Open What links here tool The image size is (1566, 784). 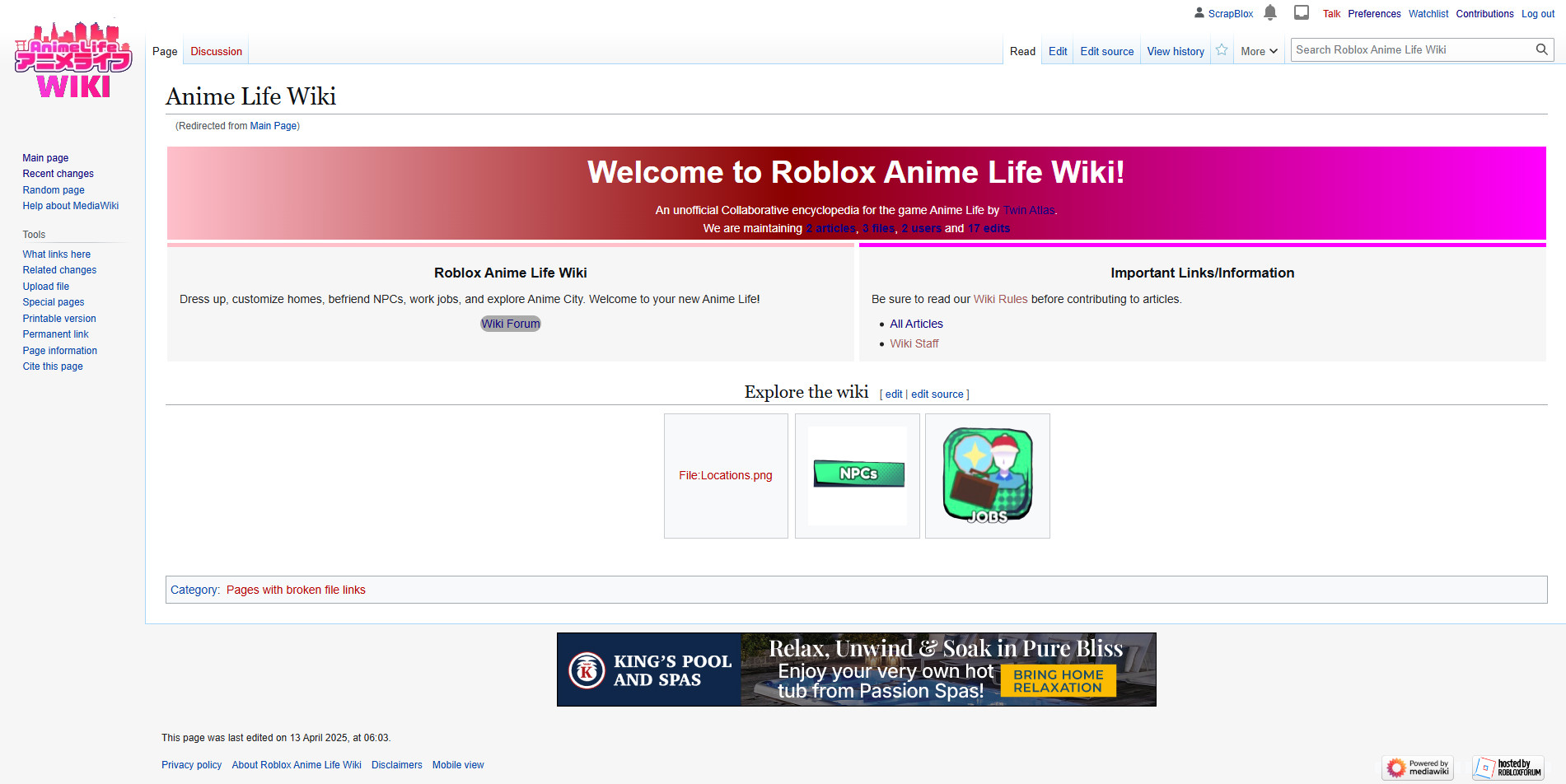coord(57,254)
